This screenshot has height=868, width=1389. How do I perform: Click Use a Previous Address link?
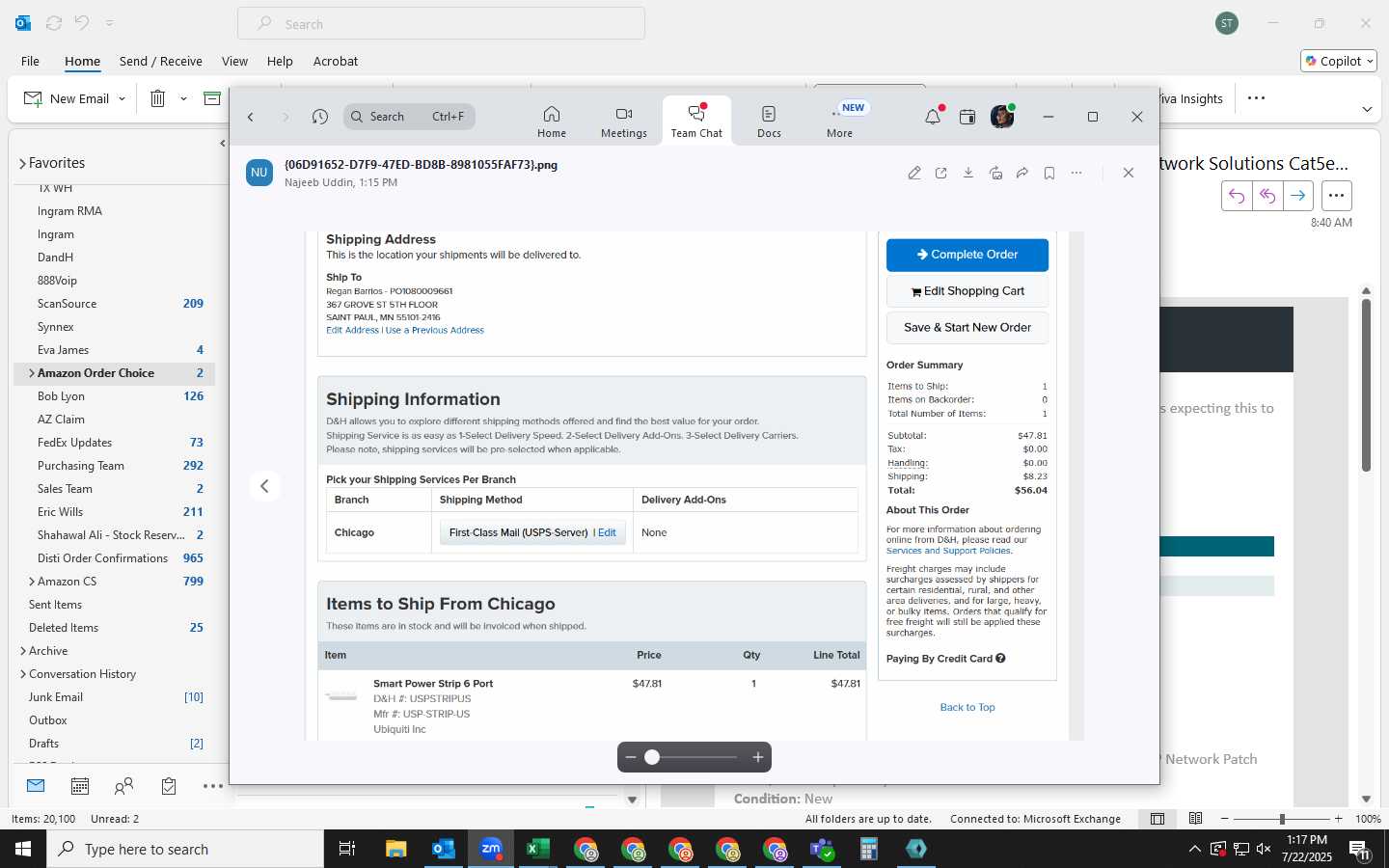coord(435,330)
